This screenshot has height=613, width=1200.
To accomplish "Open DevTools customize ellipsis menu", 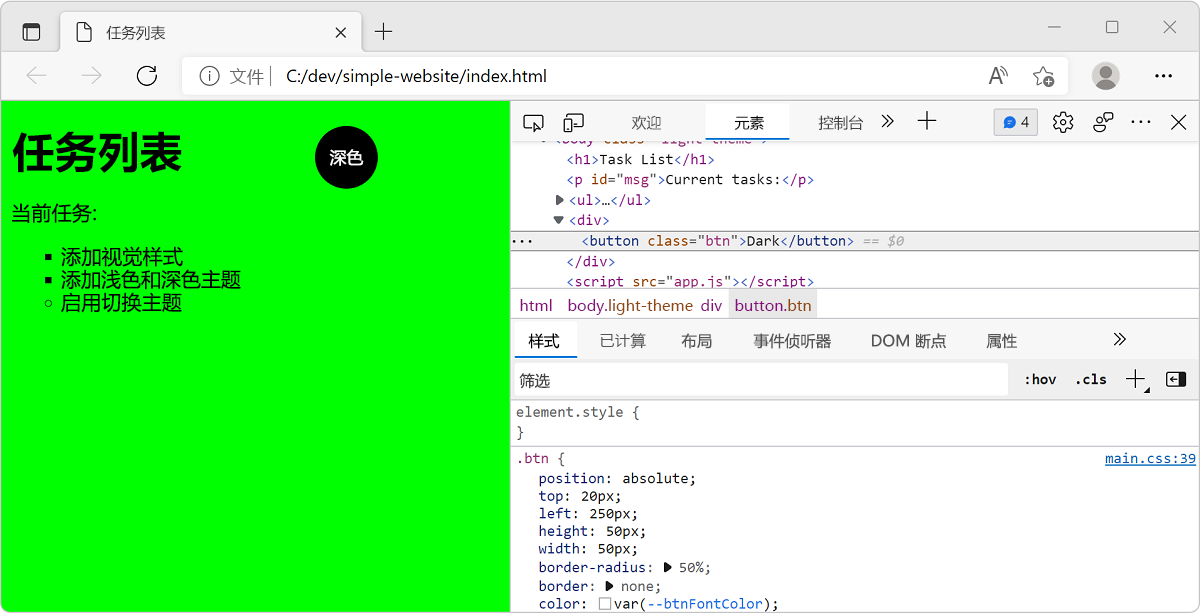I will [1141, 122].
